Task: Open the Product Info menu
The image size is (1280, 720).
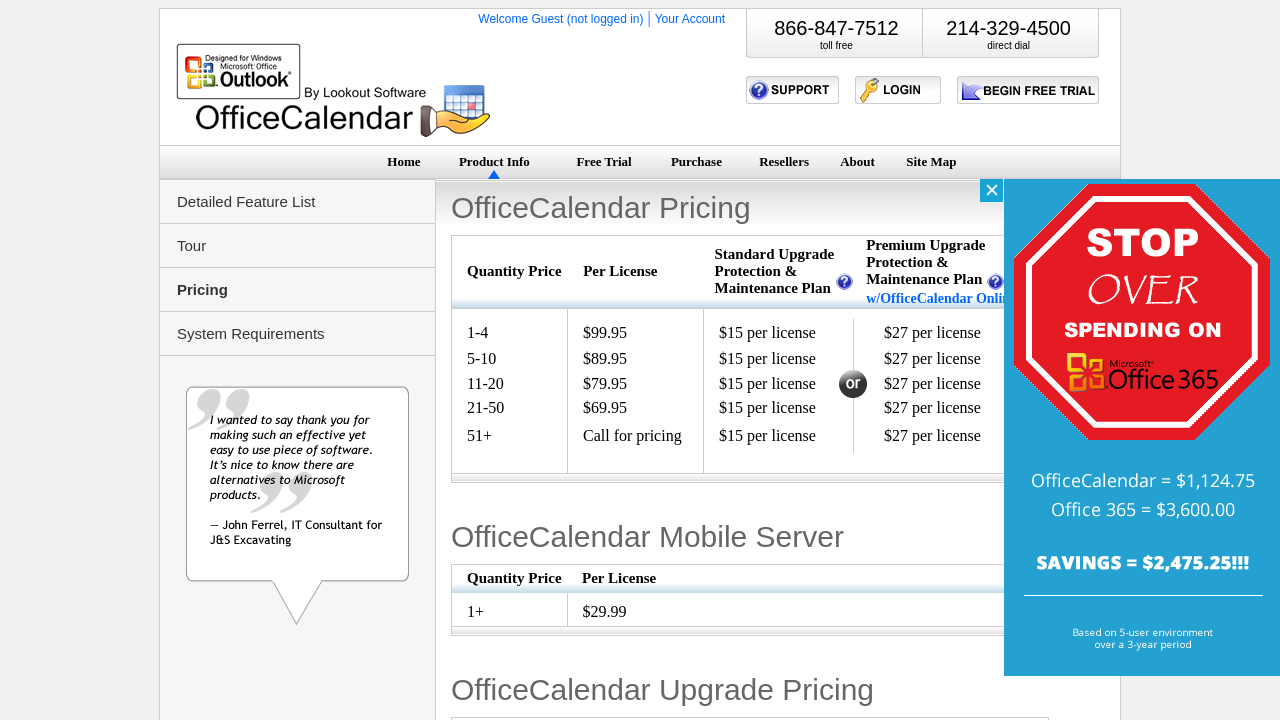Action: [x=494, y=162]
